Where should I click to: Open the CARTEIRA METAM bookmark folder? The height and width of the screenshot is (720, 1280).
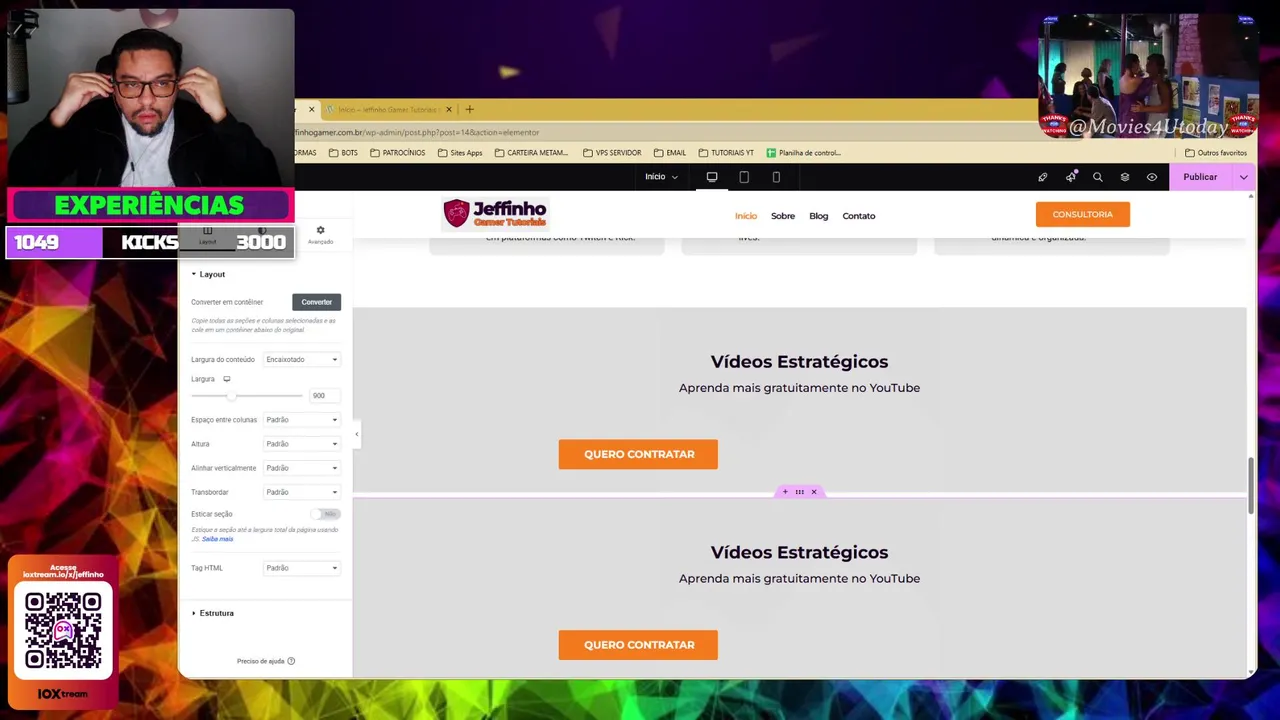531,153
